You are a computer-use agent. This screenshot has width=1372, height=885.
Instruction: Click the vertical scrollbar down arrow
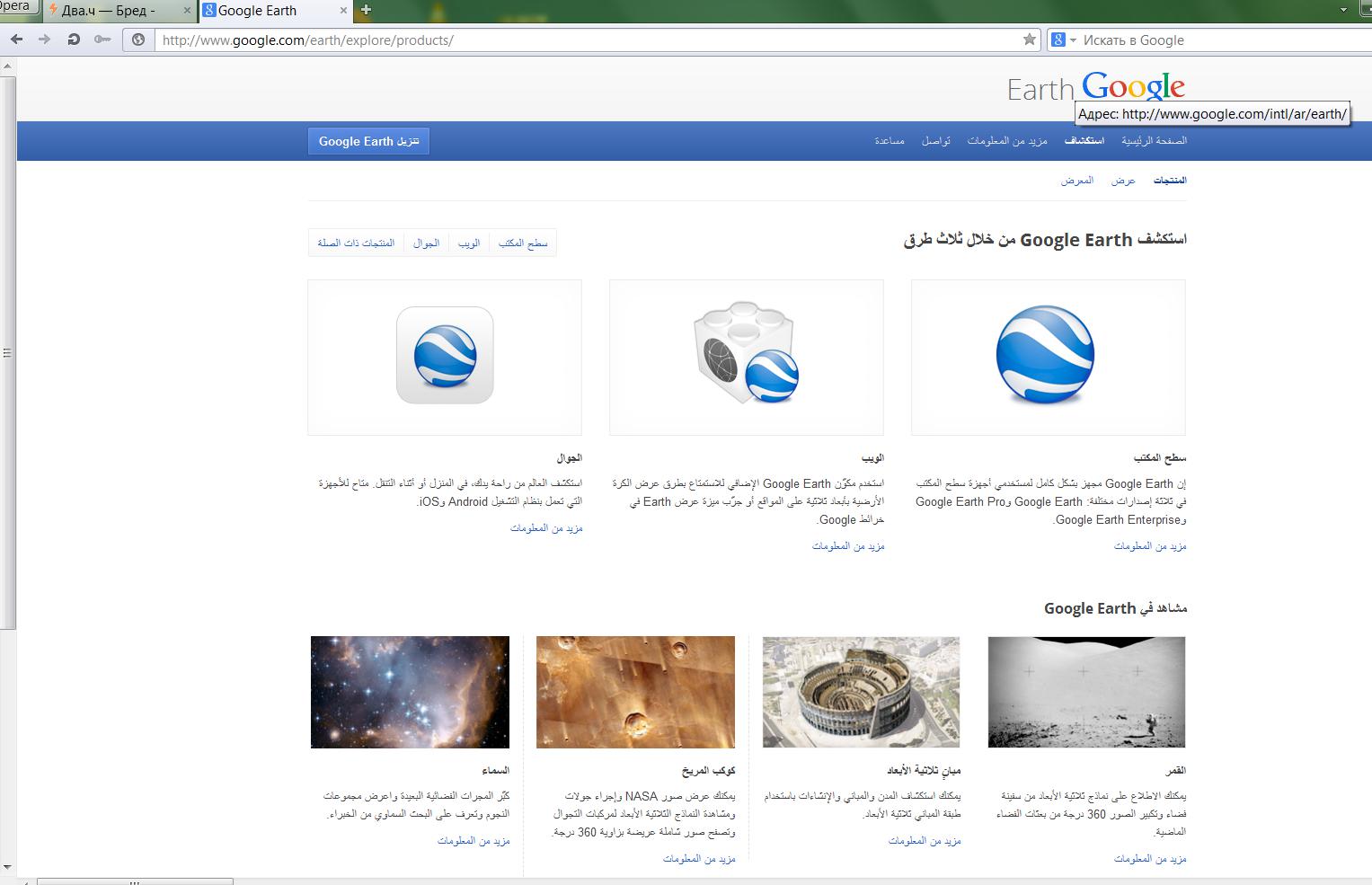coord(7,867)
